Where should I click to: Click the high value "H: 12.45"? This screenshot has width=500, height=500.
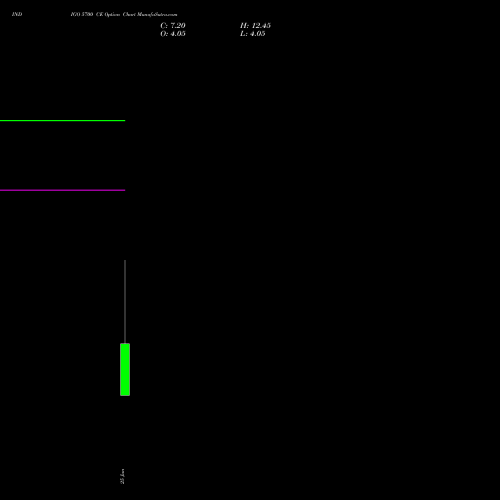(255, 26)
